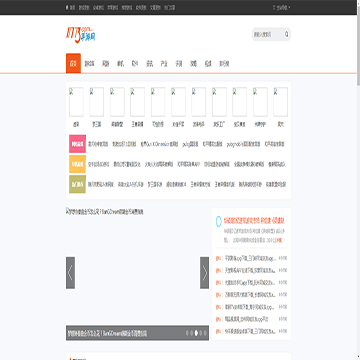Go to next carousel slide arrow

tap(204, 273)
